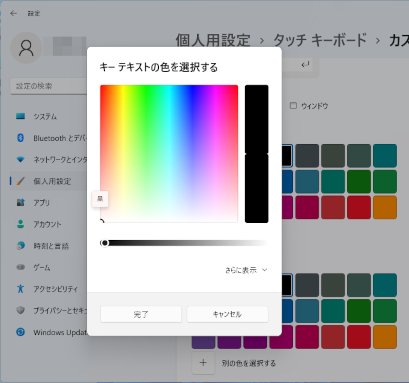Click 別の色を選択する label
The image size is (409, 383).
(249, 363)
